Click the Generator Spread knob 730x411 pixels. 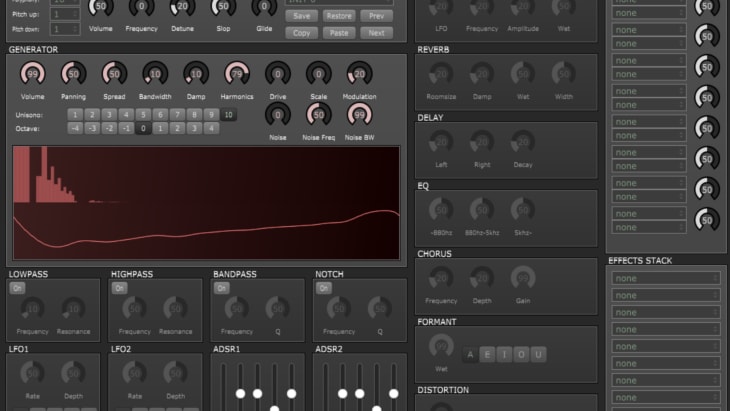click(x=114, y=74)
